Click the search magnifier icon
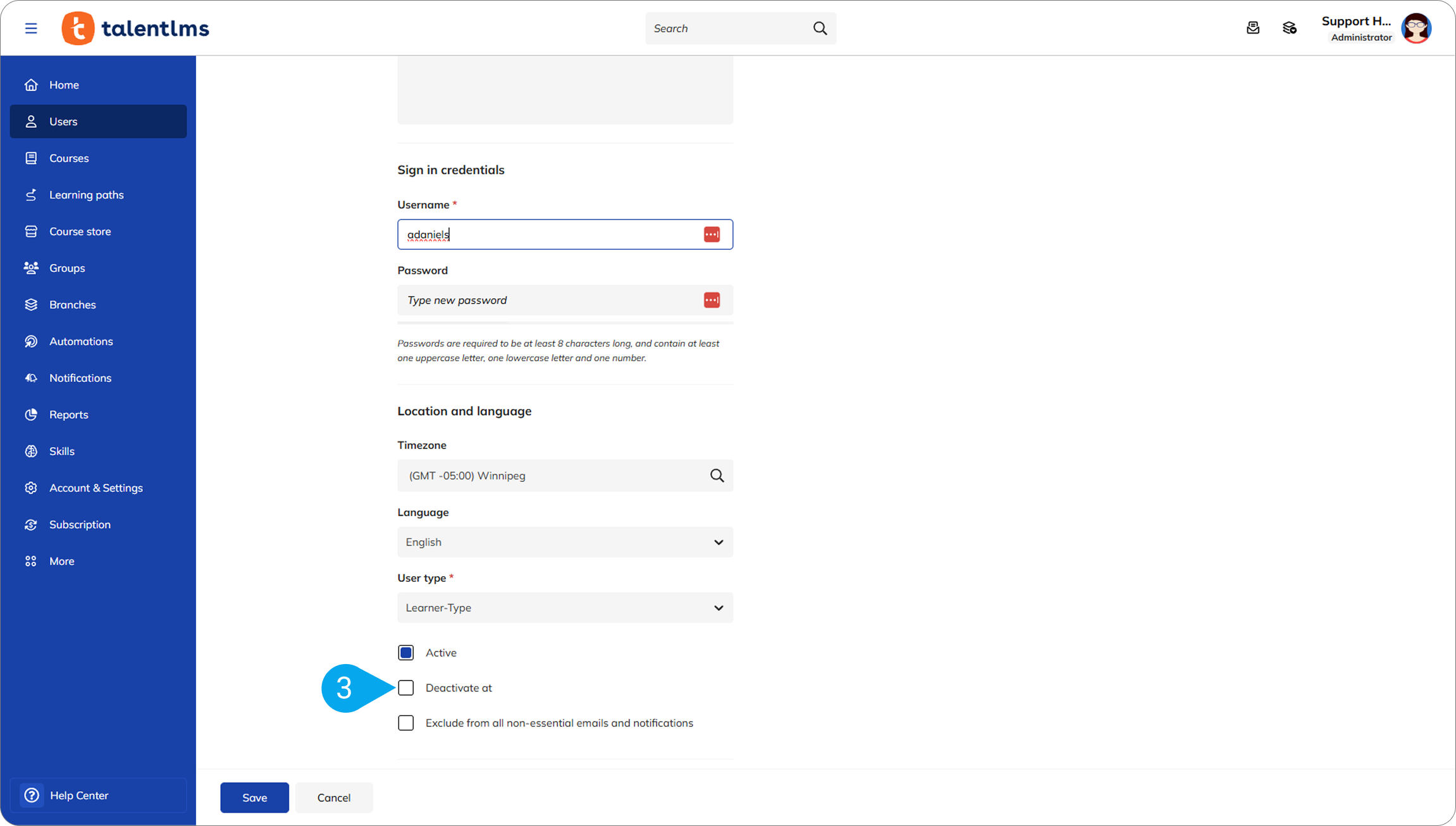This screenshot has width=1456, height=826. coord(820,28)
